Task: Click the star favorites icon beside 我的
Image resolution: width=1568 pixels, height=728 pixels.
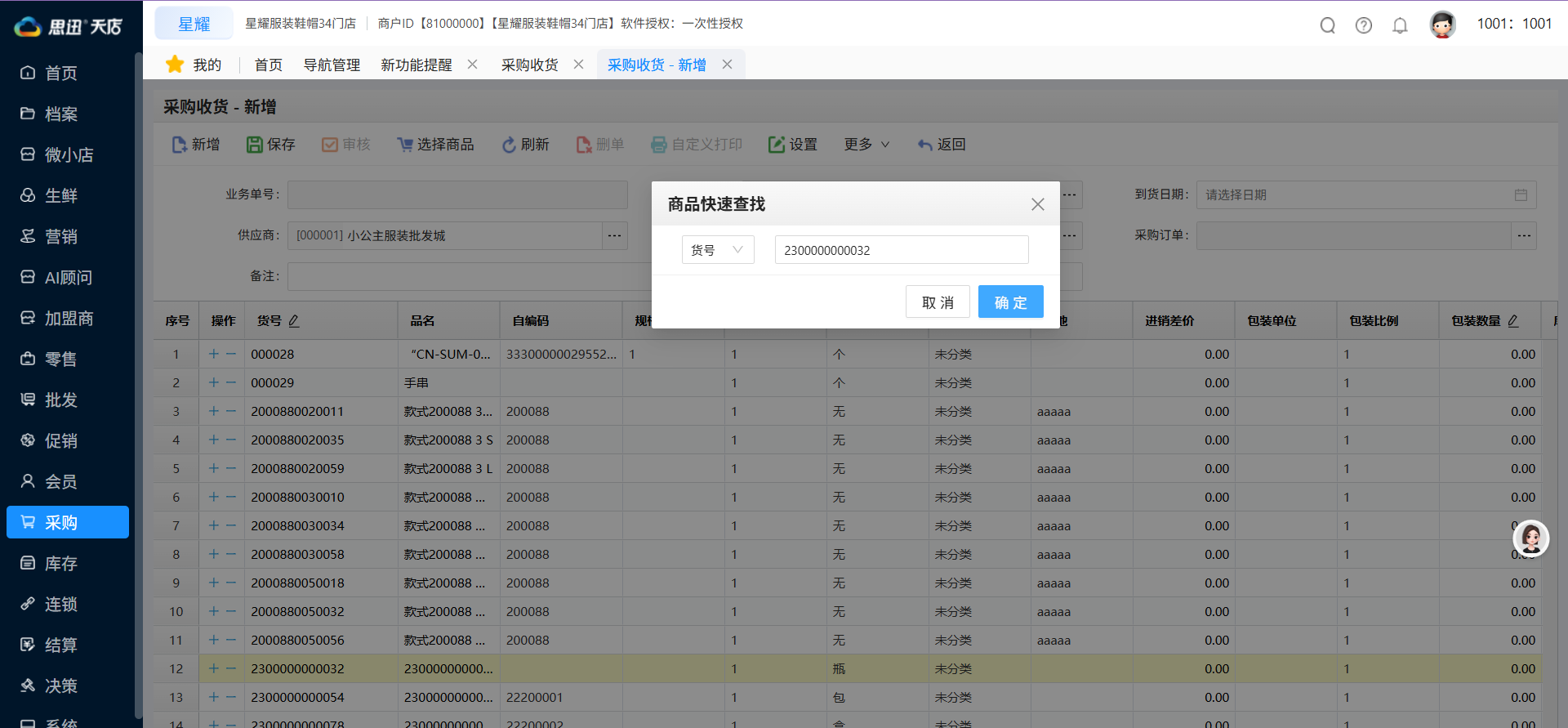Action: (x=174, y=65)
